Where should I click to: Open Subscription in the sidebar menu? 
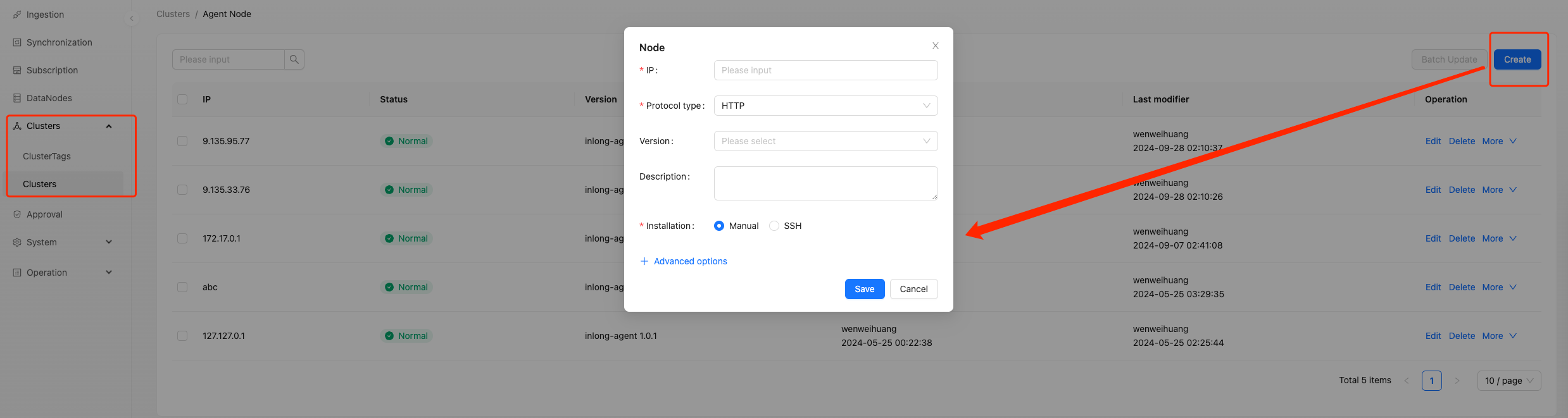52,70
